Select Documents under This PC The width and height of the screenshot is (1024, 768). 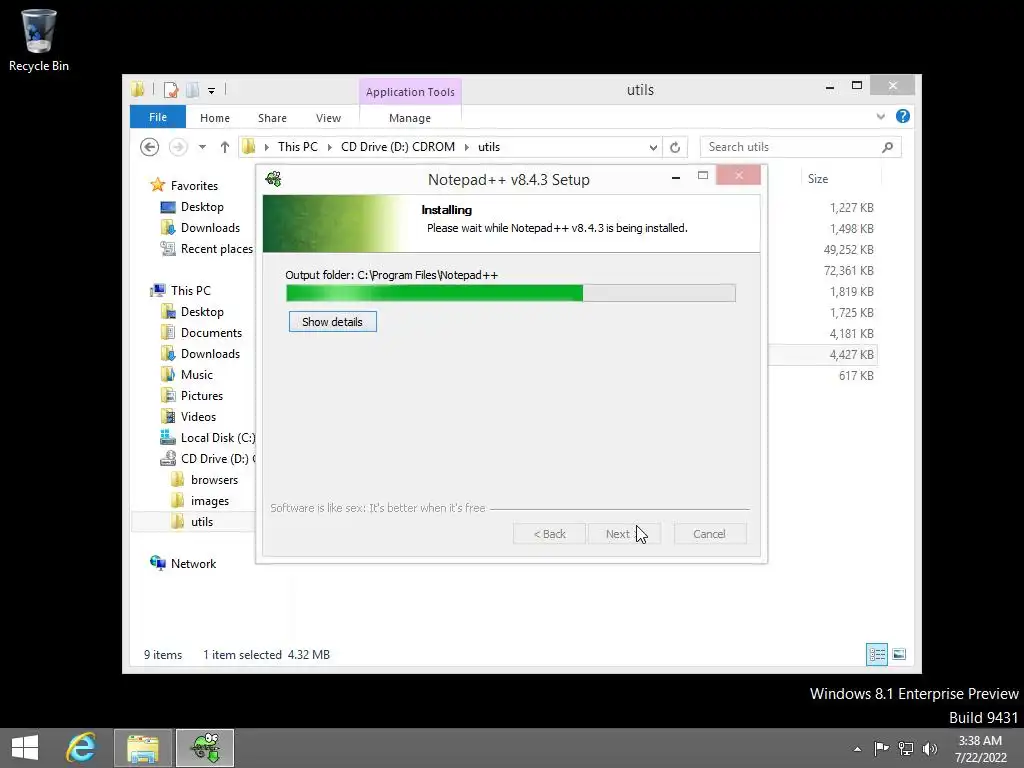pyautogui.click(x=211, y=332)
